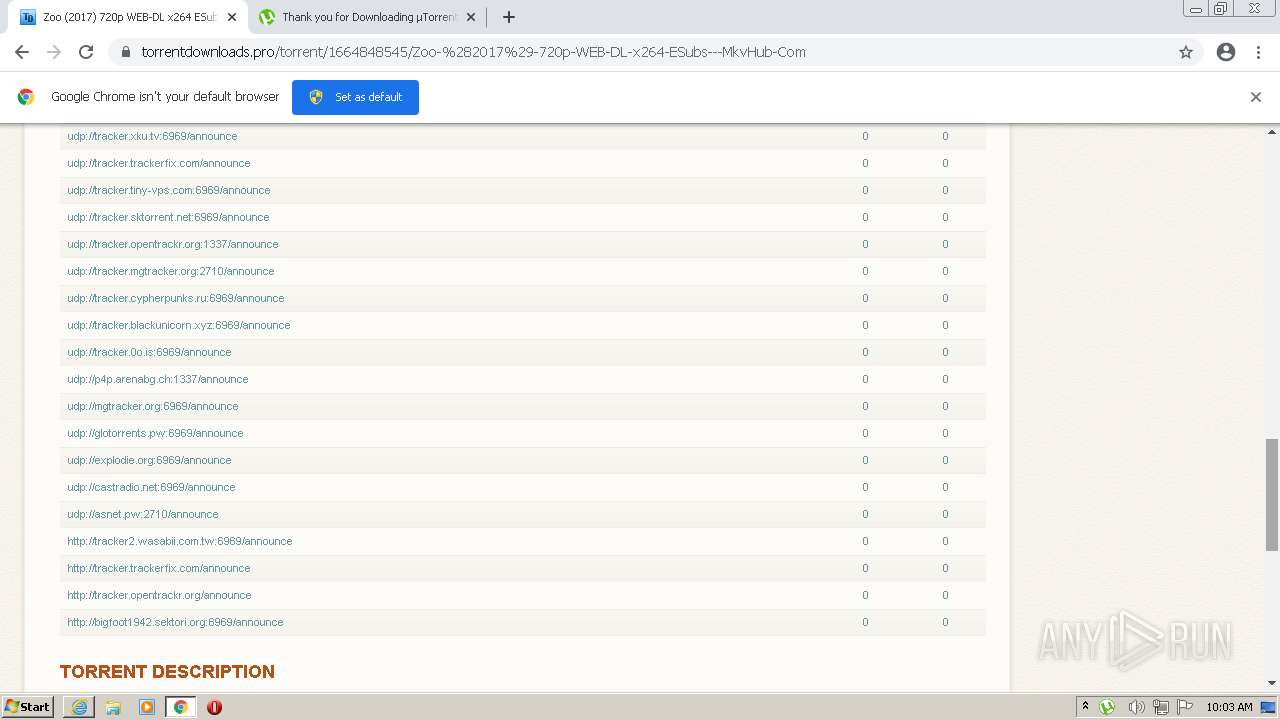The height and width of the screenshot is (720, 1280).
Task: Open File Explorer from the taskbar
Action: coord(113,707)
